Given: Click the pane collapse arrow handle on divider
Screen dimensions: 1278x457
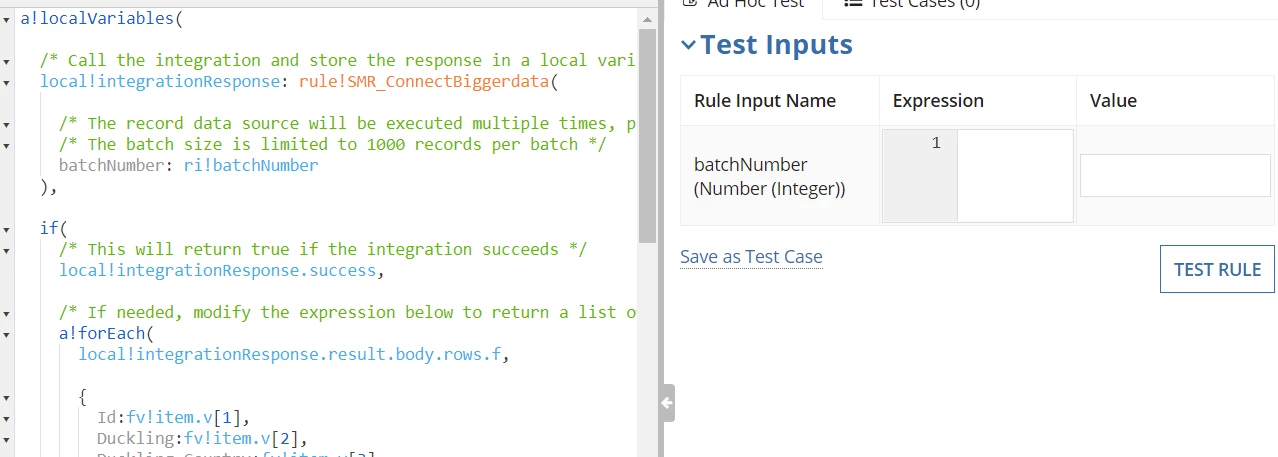Looking at the screenshot, I should tap(667, 403).
